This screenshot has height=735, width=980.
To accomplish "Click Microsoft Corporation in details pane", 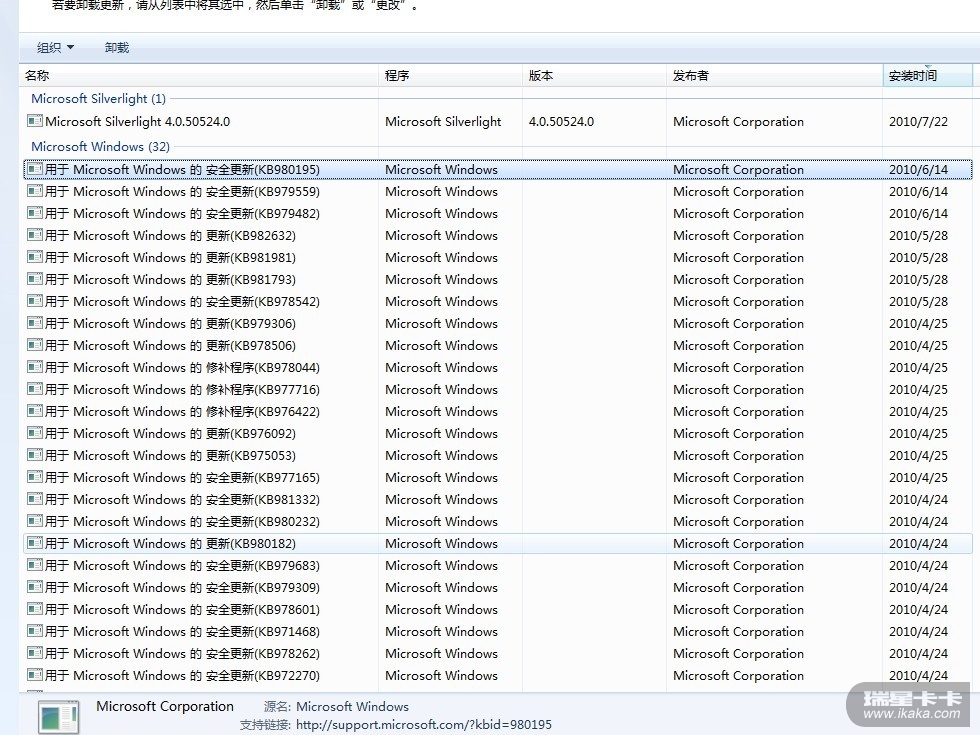I will click(165, 706).
